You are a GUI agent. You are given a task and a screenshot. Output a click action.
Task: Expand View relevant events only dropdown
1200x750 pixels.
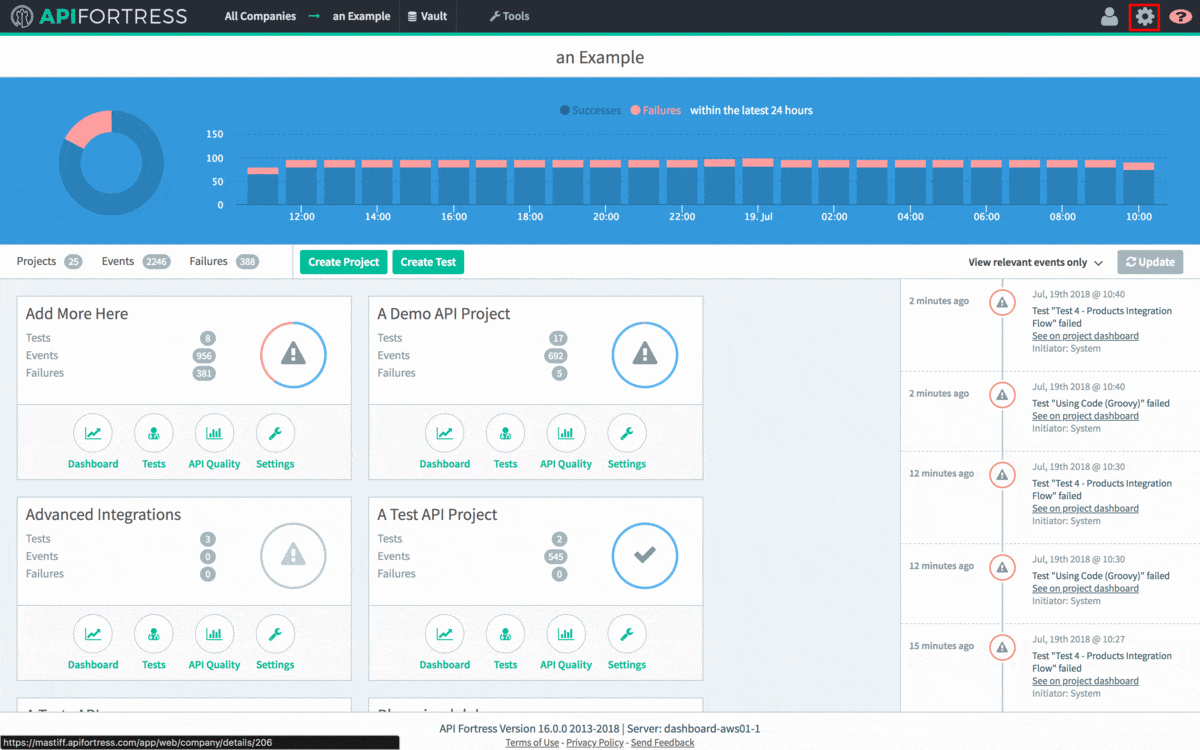pyautogui.click(x=1035, y=263)
